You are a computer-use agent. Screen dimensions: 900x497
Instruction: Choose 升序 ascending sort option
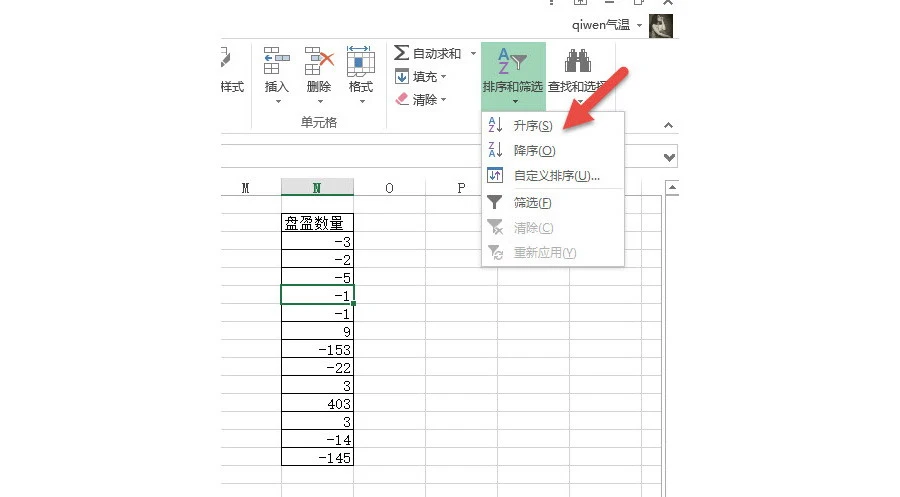click(x=532, y=126)
